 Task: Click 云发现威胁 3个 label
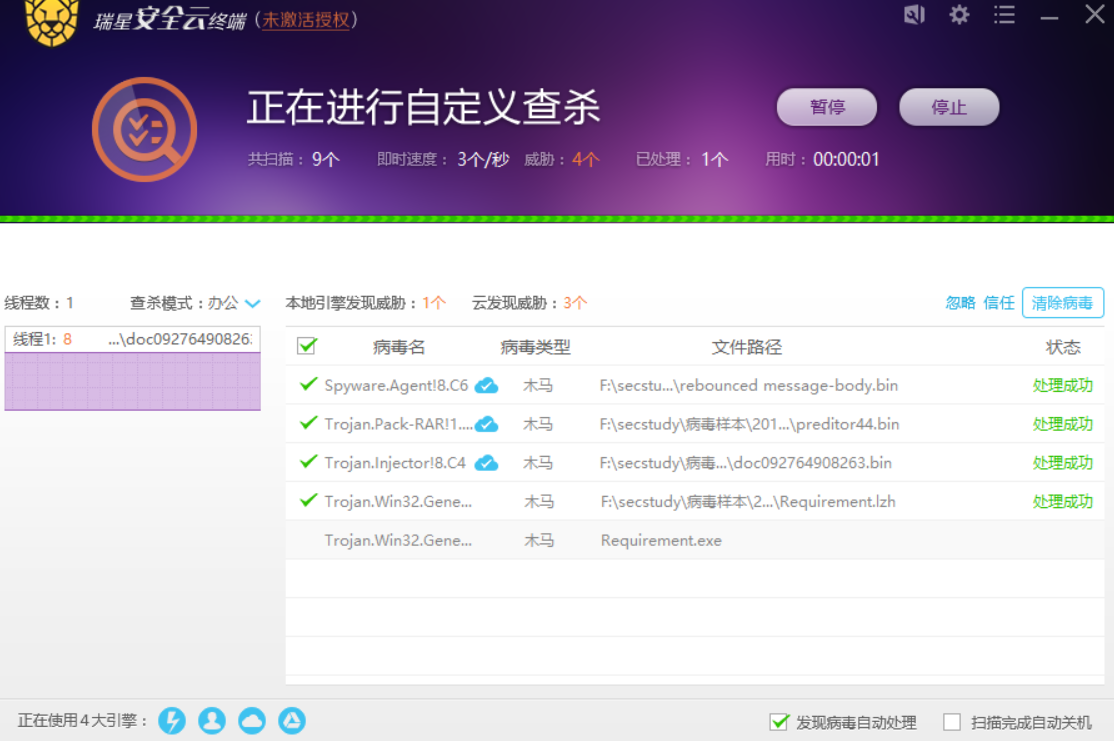tap(529, 303)
